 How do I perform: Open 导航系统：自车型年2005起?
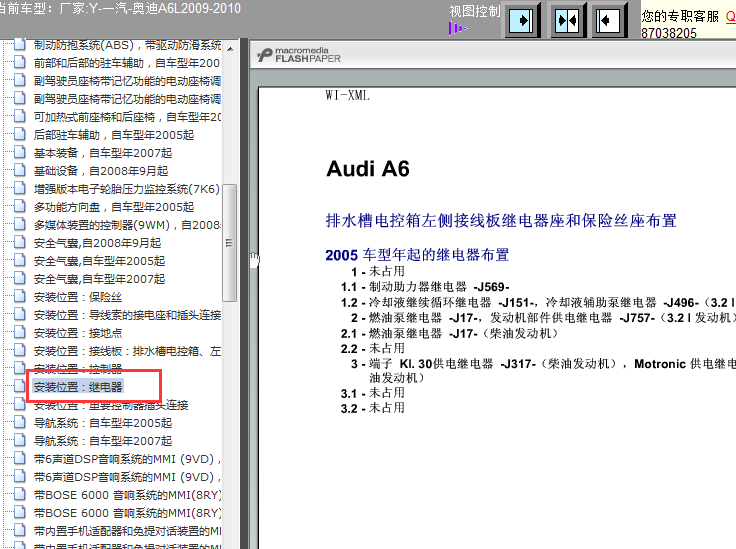pos(103,423)
